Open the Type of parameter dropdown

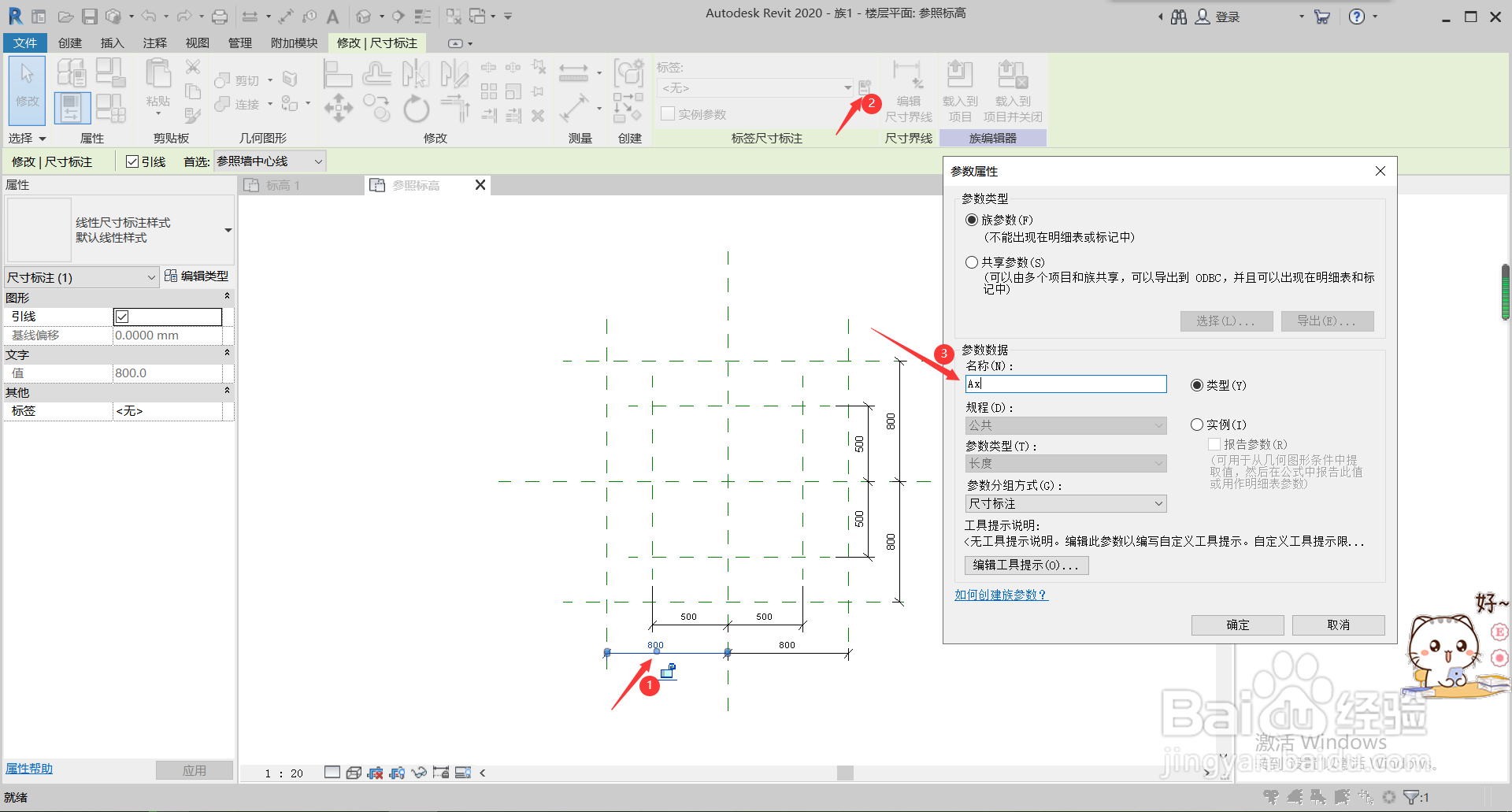coord(1065,464)
